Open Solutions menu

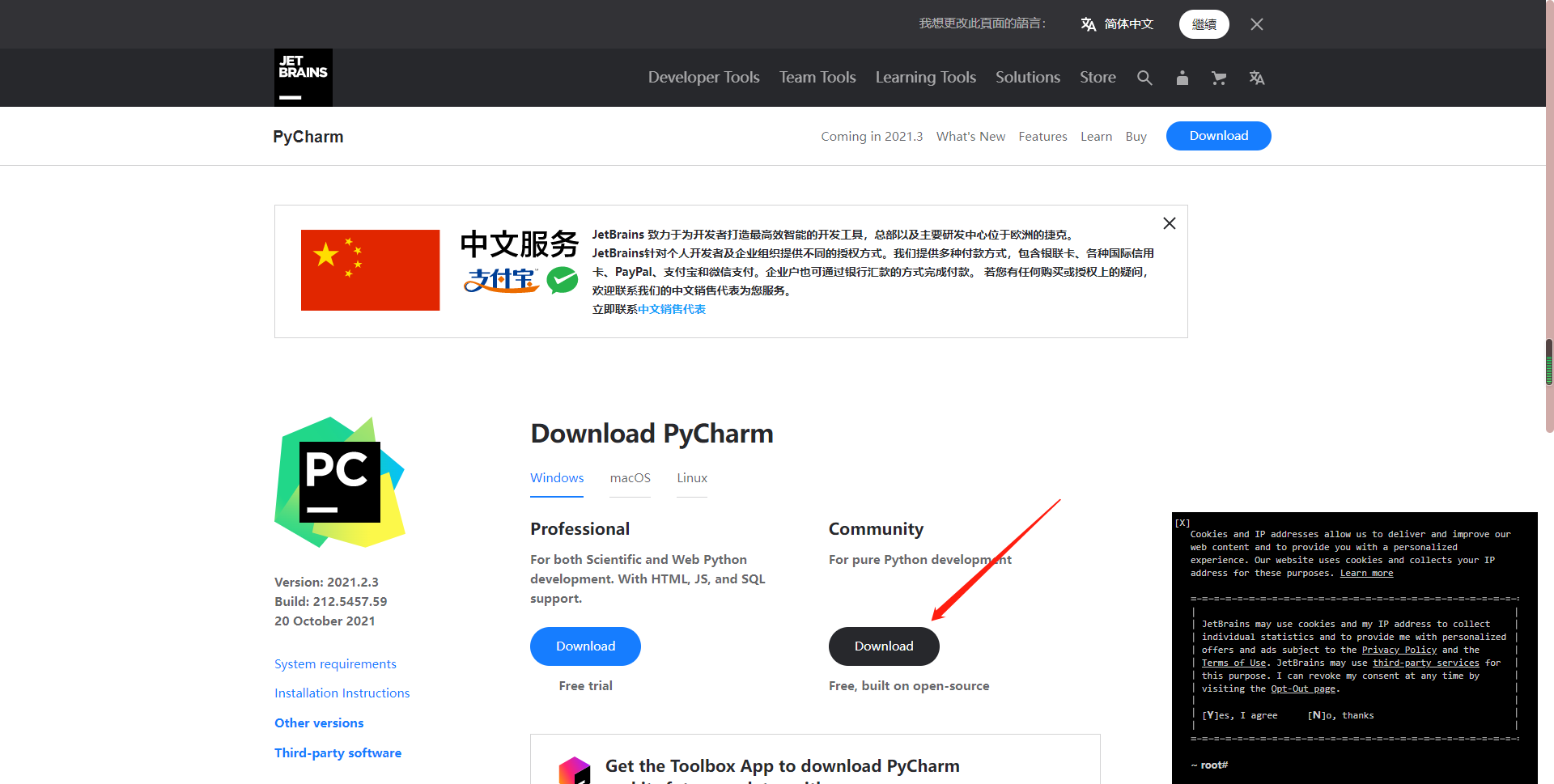coord(1028,78)
